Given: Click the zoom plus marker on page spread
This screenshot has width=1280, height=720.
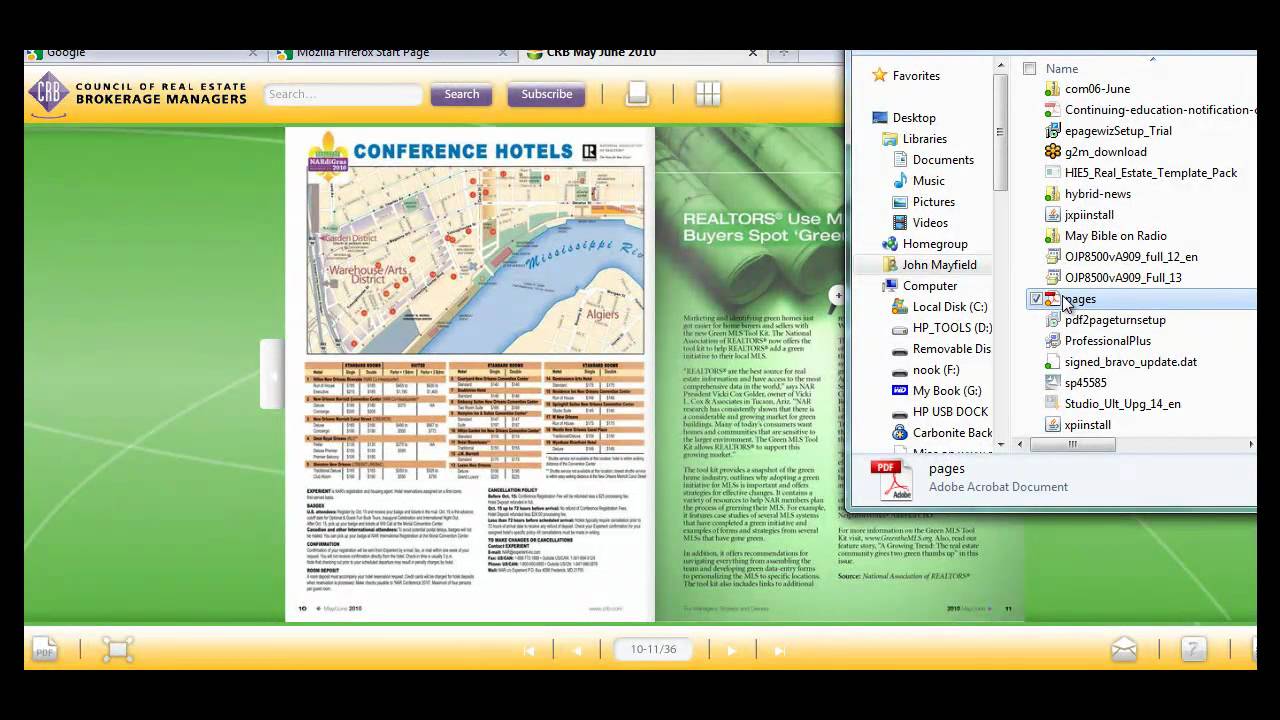Looking at the screenshot, I should coord(837,295).
